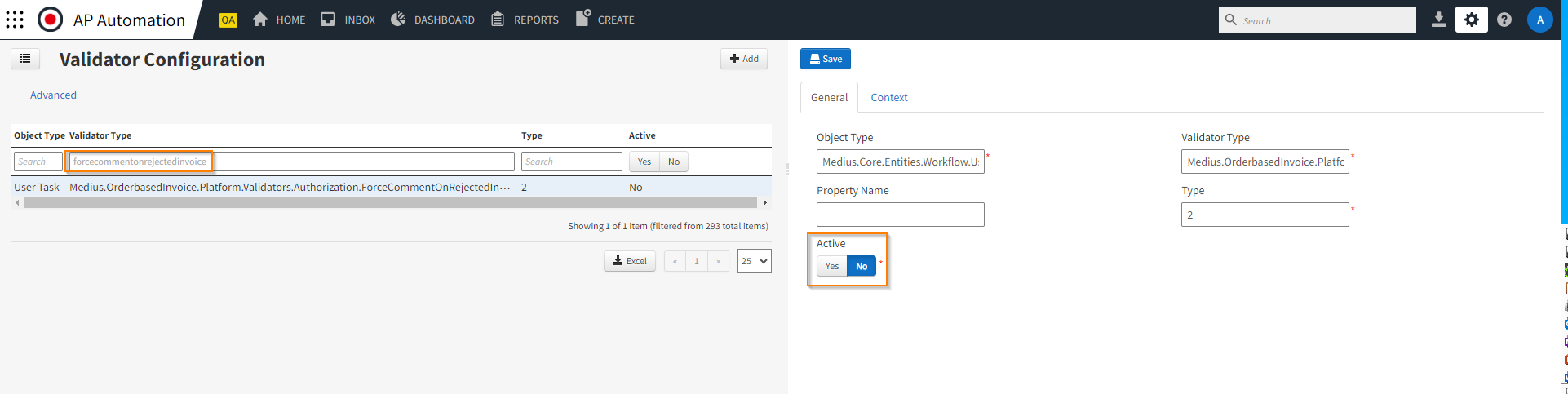The image size is (1568, 394).
Task: Expand the Advanced filter section
Action: pos(53,95)
